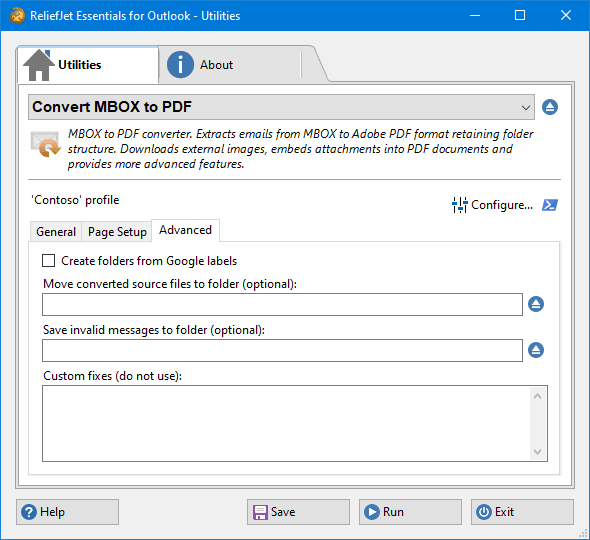Image resolution: width=590 pixels, height=540 pixels.
Task: Click the eject icon beside the utility dropdown
Action: tap(550, 107)
